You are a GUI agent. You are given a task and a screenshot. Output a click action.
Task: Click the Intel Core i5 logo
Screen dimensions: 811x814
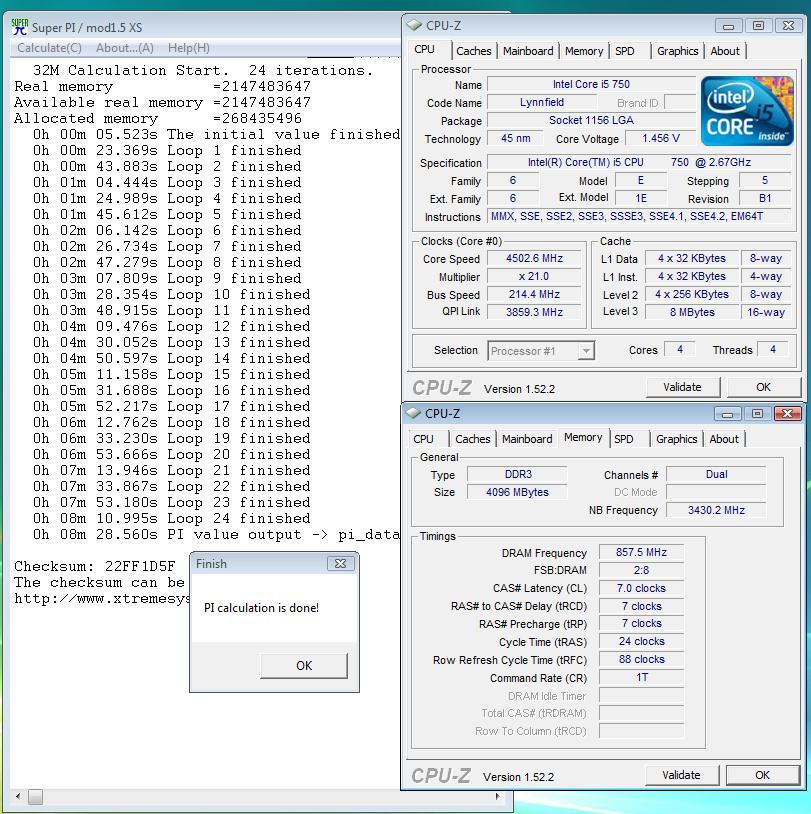747,111
